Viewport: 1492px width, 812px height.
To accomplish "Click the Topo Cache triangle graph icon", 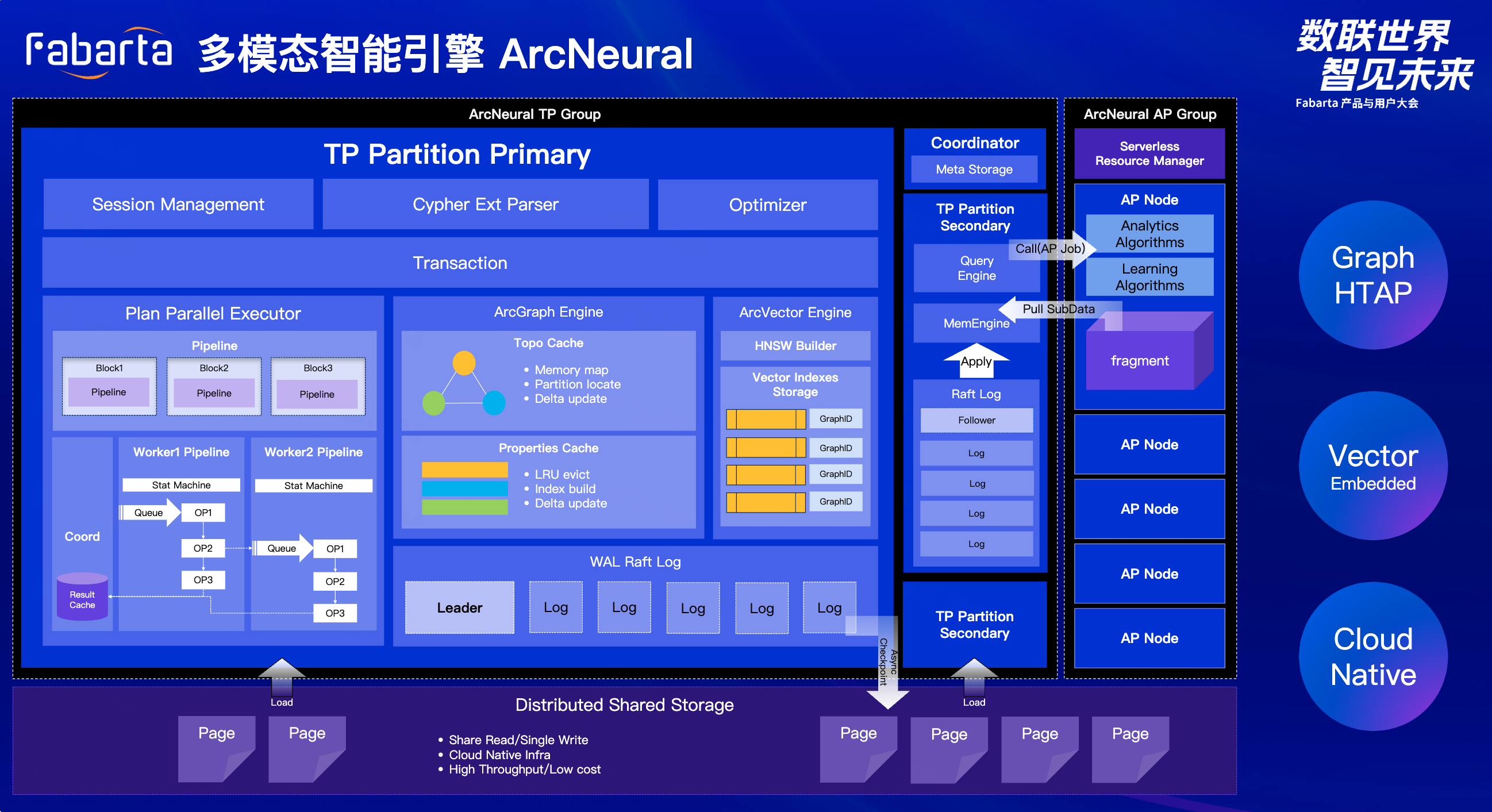I will (464, 383).
